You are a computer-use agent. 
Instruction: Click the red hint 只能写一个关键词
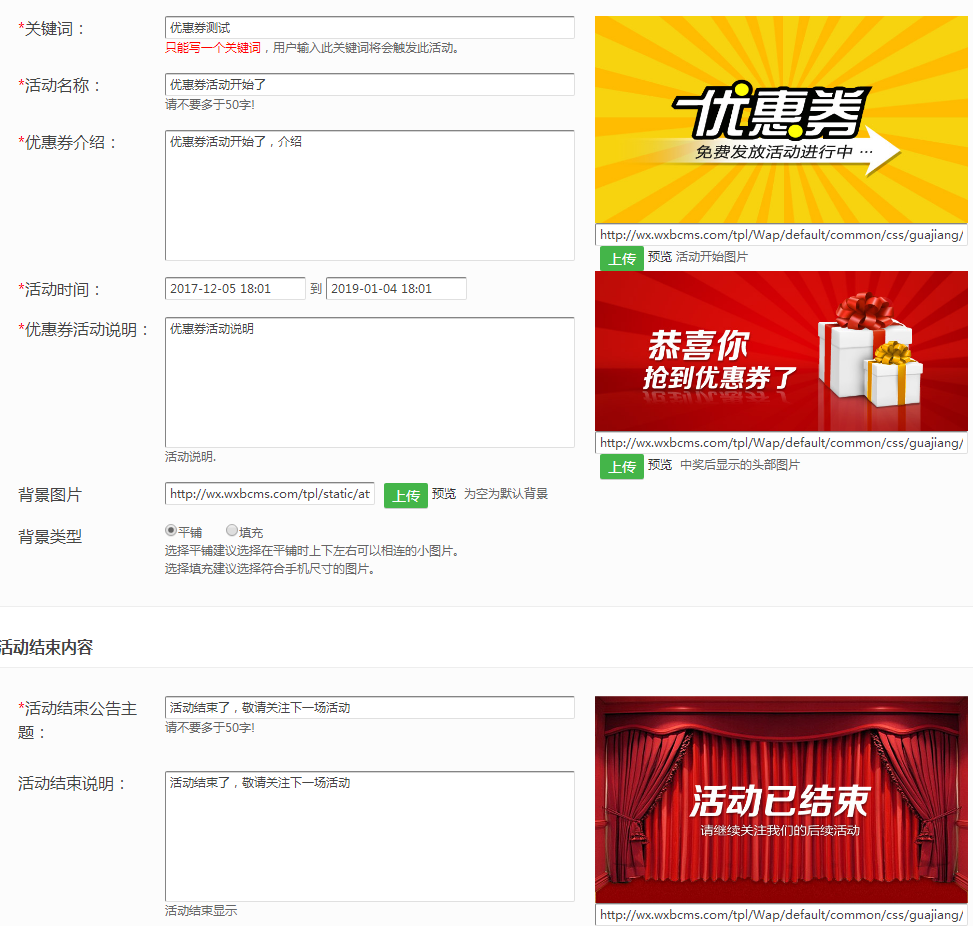tap(213, 48)
